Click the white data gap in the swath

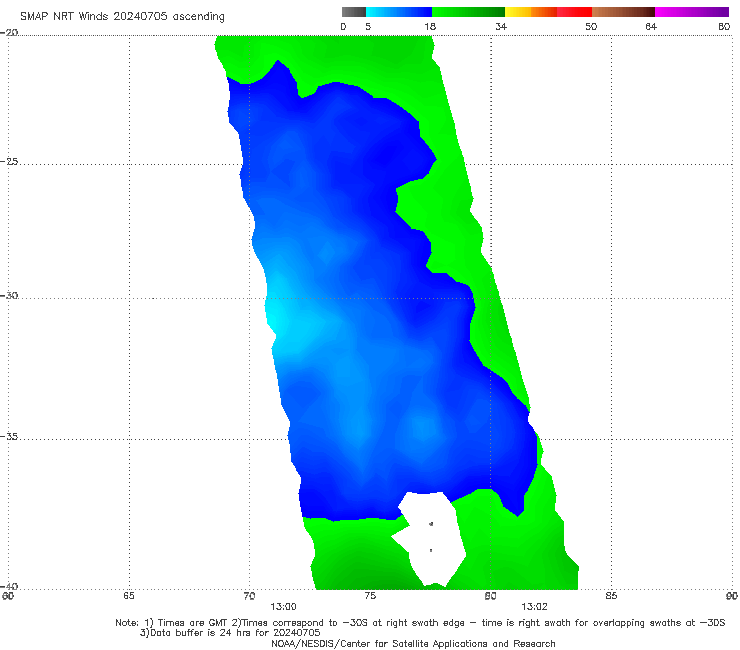(x=430, y=538)
